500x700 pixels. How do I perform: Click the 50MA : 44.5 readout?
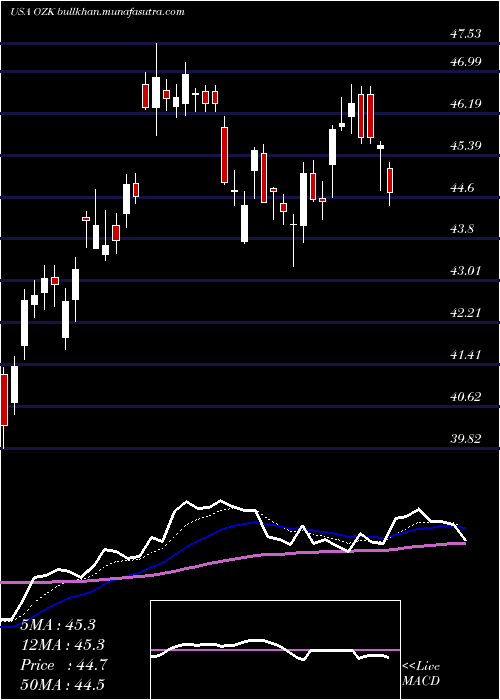pos(62,684)
